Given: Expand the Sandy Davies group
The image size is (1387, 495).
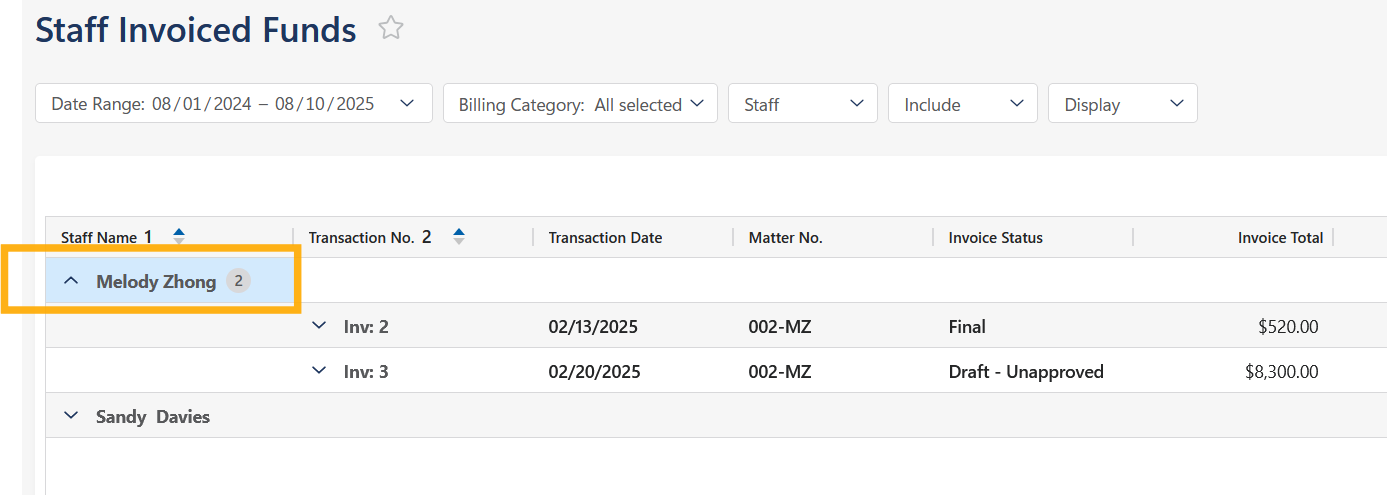Looking at the screenshot, I should click(x=71, y=416).
